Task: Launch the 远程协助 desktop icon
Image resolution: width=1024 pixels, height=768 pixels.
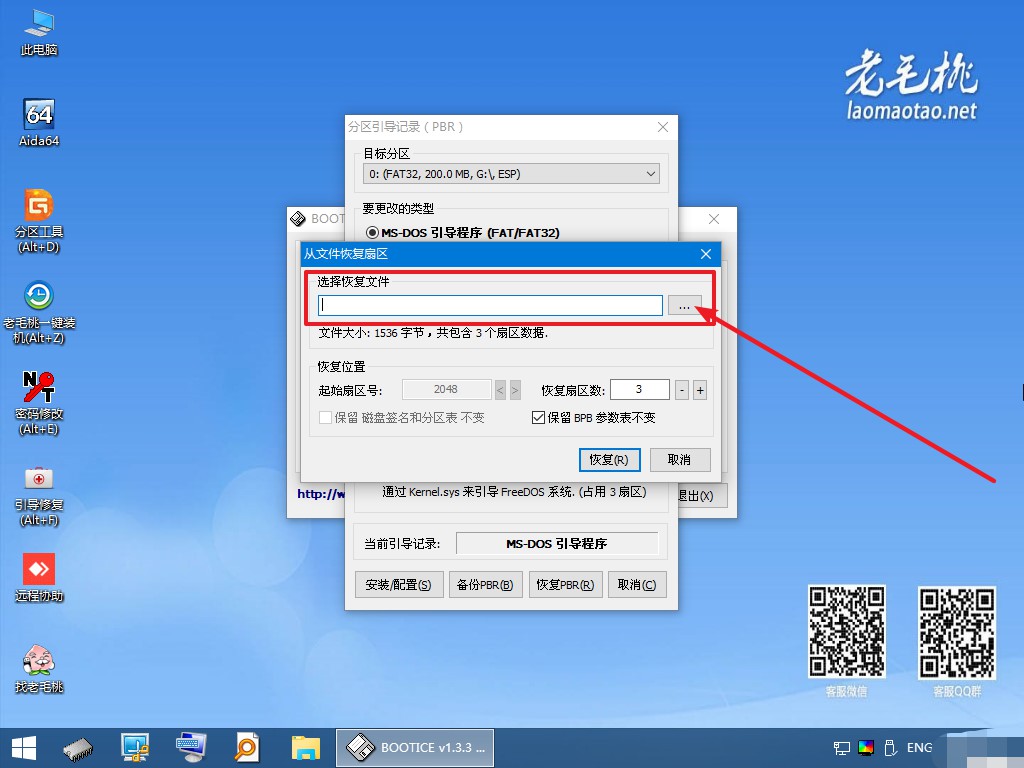Action: pyautogui.click(x=39, y=578)
